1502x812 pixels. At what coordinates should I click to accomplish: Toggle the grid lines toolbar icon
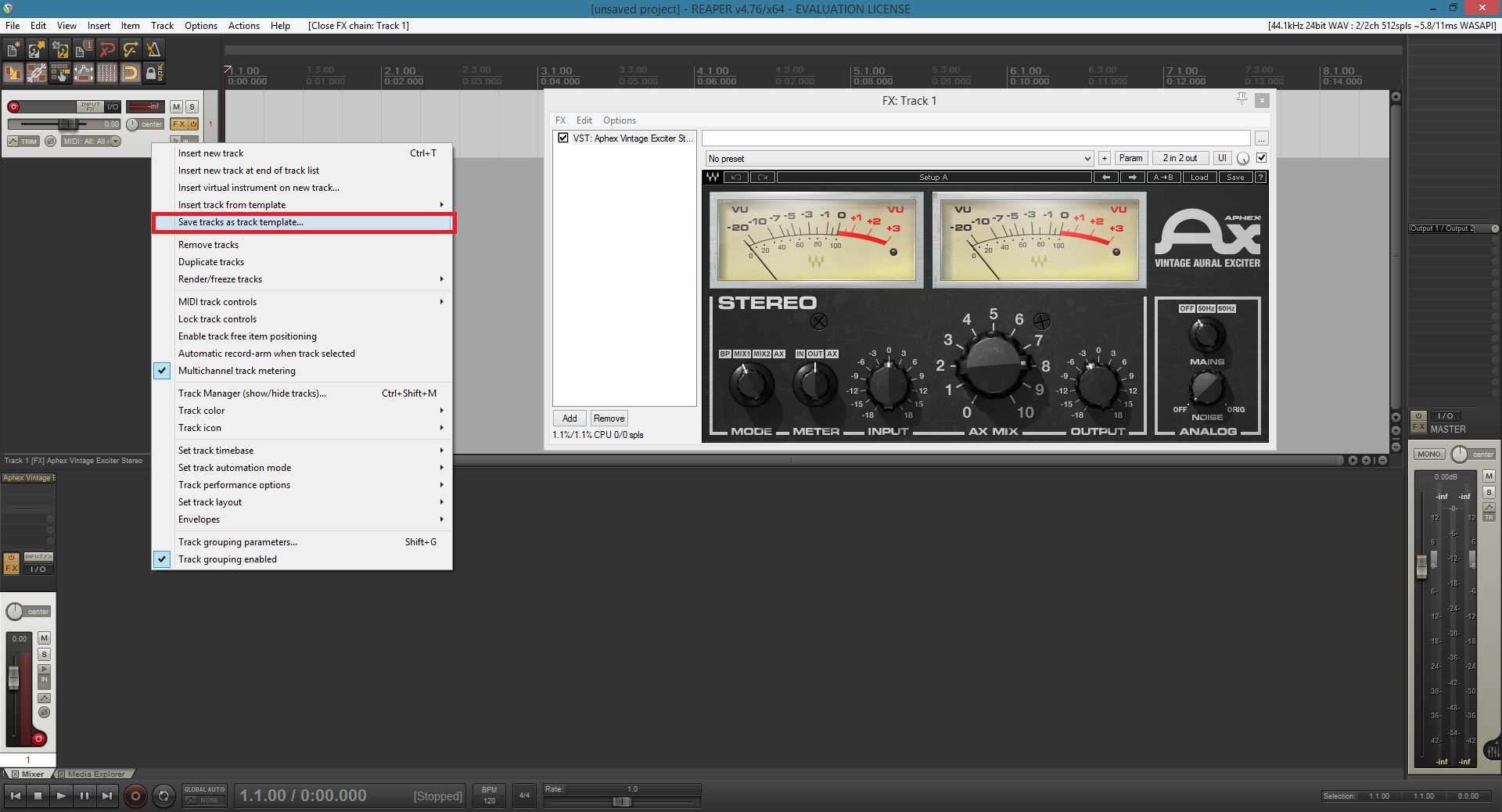[107, 74]
